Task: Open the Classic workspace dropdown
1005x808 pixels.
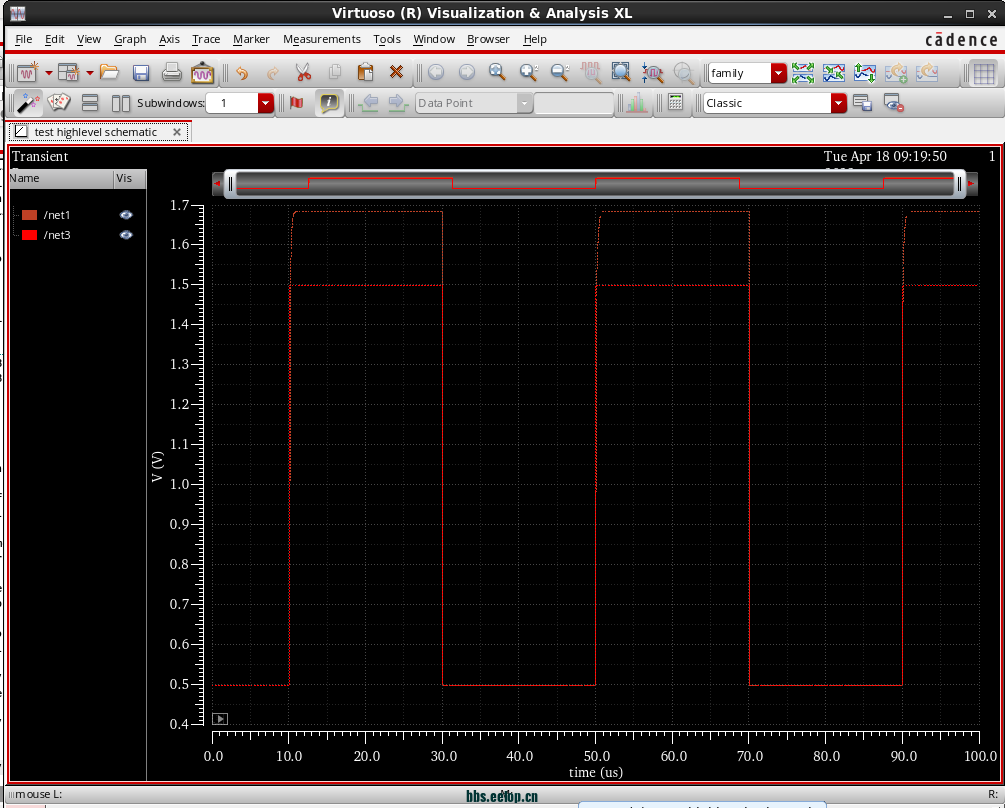Action: (838, 103)
